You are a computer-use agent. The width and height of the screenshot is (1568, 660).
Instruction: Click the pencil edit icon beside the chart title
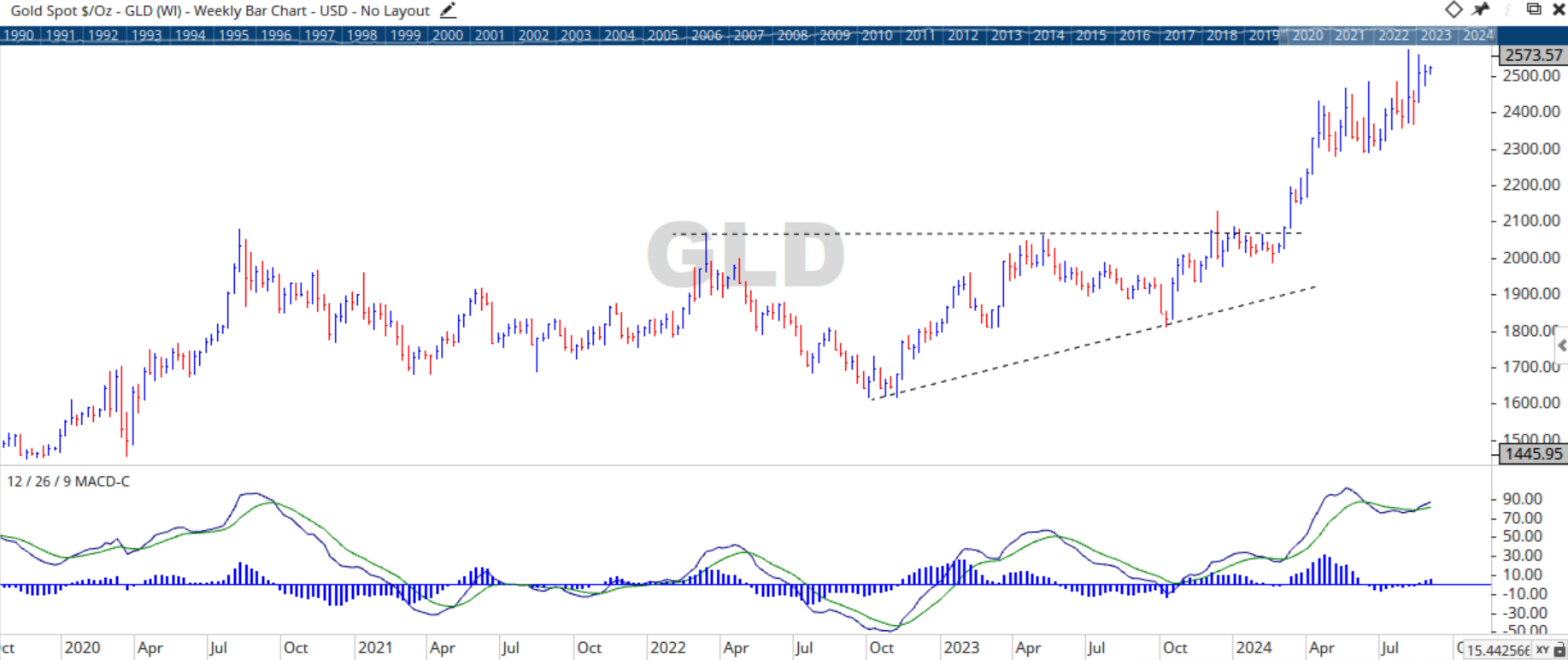point(449,11)
